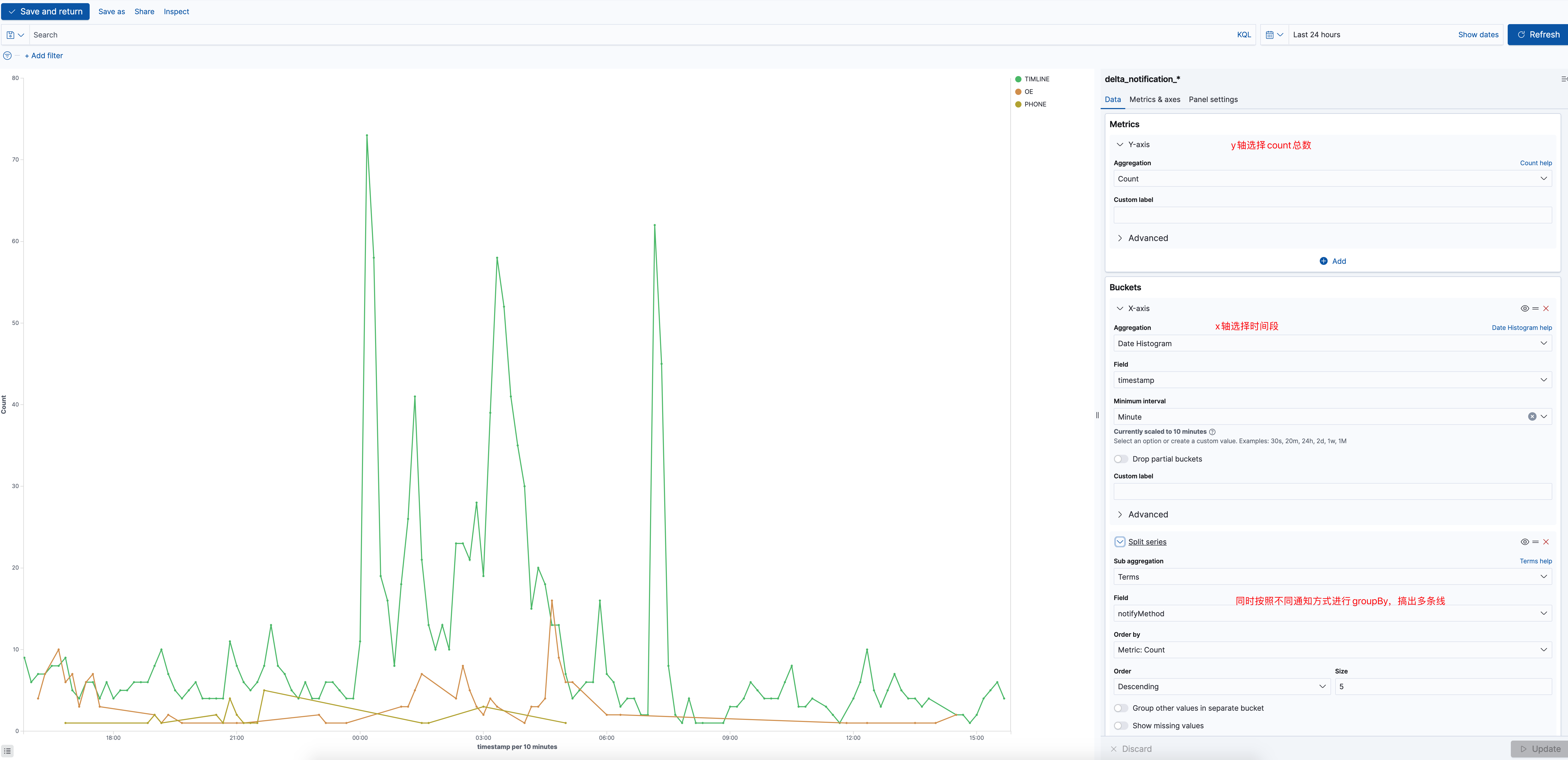Collapse the Split series section
The height and width of the screenshot is (760, 1568).
click(x=1120, y=542)
